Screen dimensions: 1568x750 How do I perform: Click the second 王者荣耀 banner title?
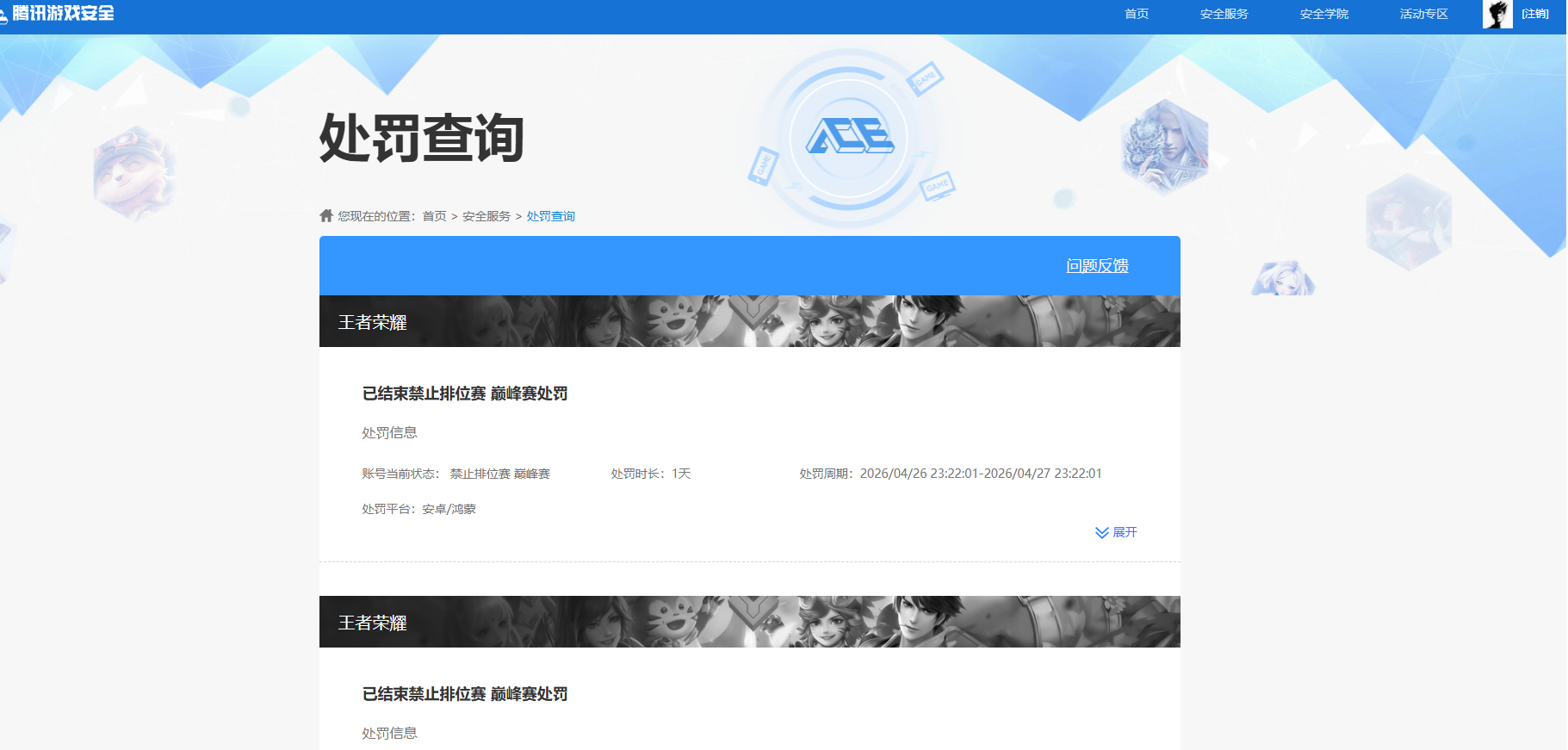373,623
